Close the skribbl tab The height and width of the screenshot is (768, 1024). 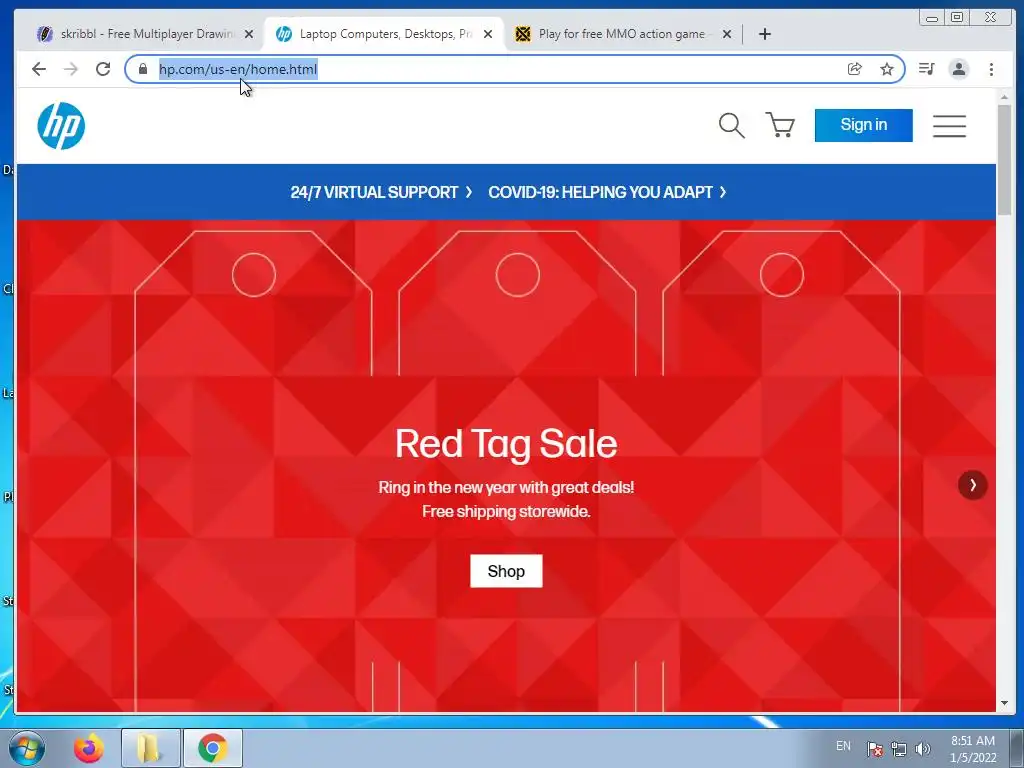(x=249, y=34)
